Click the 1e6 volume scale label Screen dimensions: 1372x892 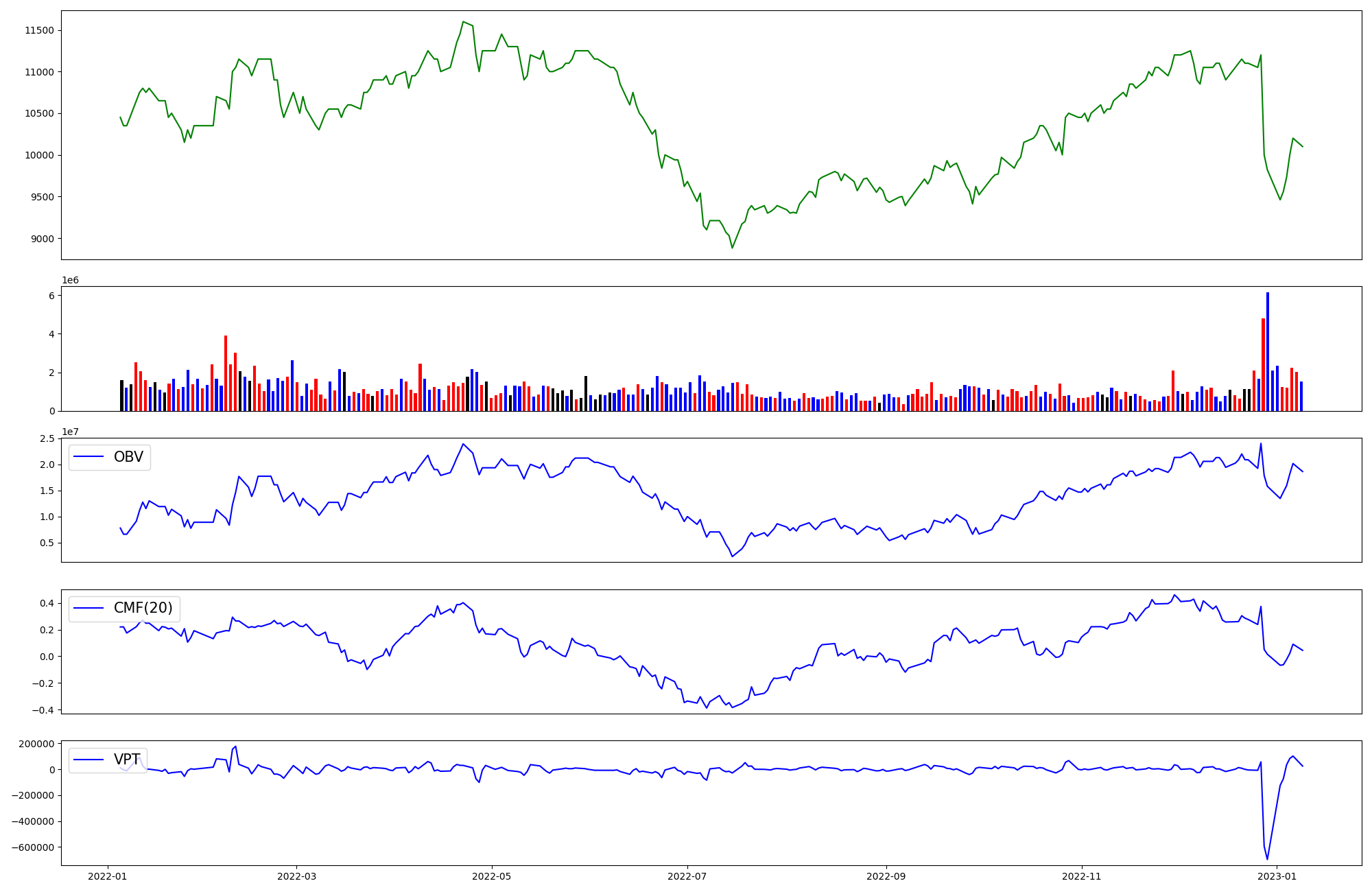70,280
